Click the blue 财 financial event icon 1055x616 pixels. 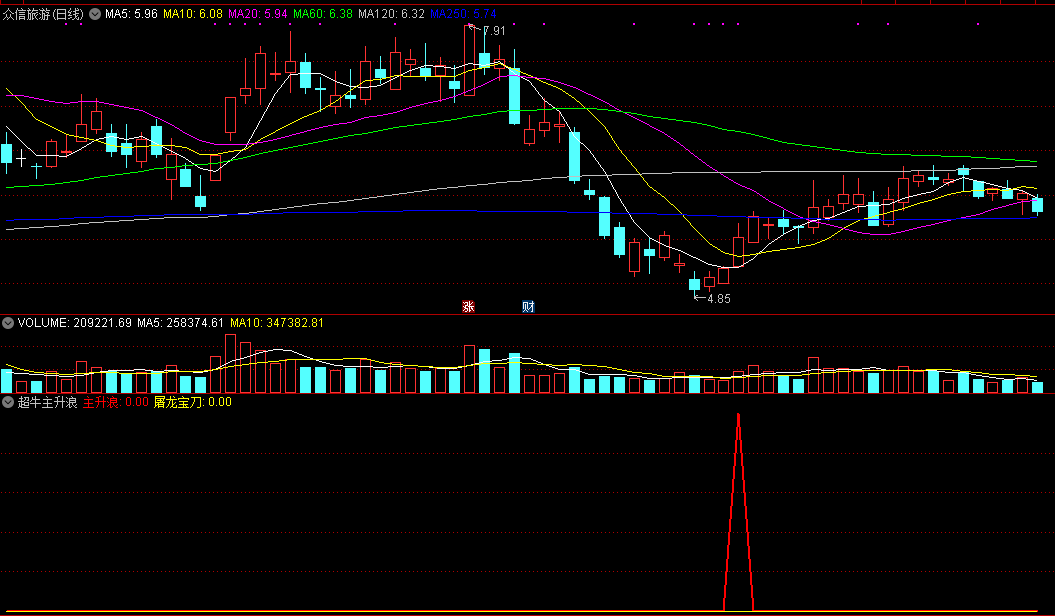pos(528,307)
